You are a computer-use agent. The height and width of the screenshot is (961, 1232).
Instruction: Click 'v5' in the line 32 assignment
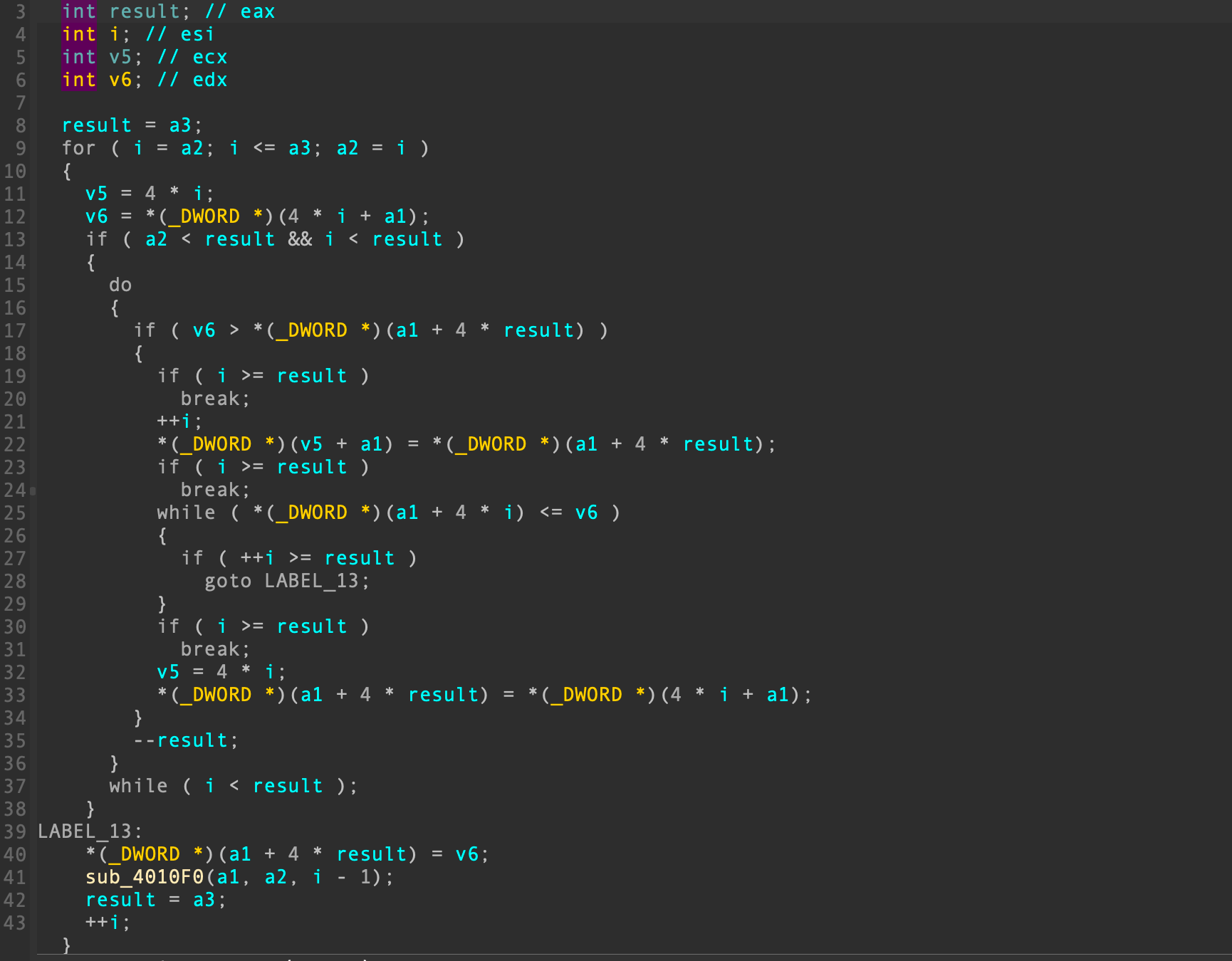coord(169,672)
